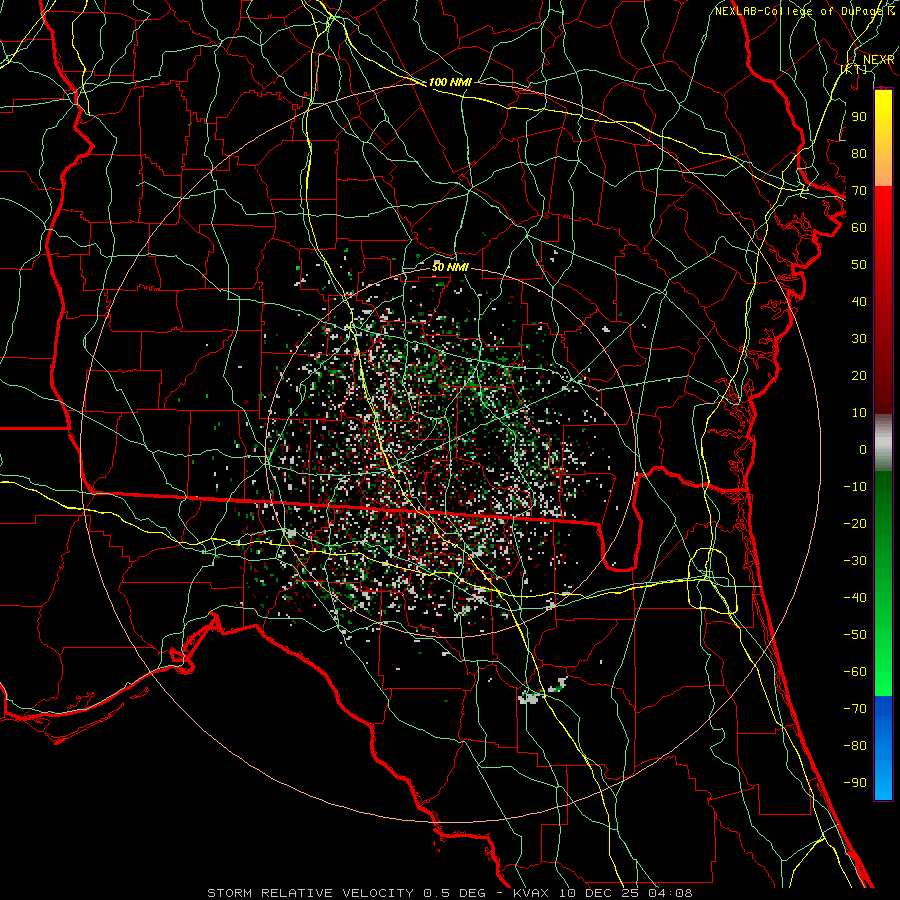Select the 70 value on the color scale
The width and height of the screenshot is (900, 900).
[x=859, y=191]
